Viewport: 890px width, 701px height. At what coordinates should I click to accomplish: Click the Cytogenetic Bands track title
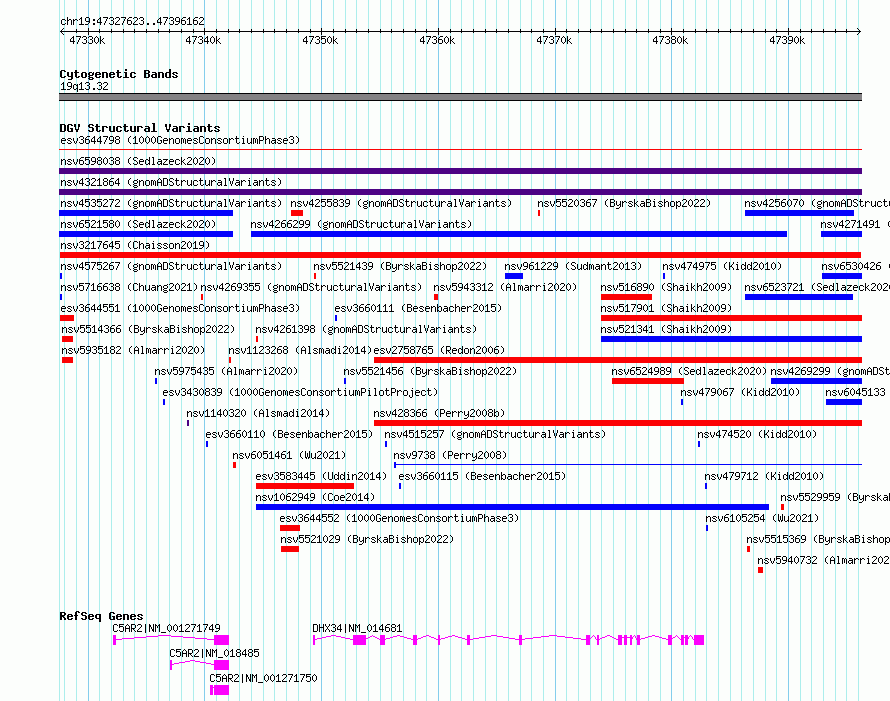(119, 74)
